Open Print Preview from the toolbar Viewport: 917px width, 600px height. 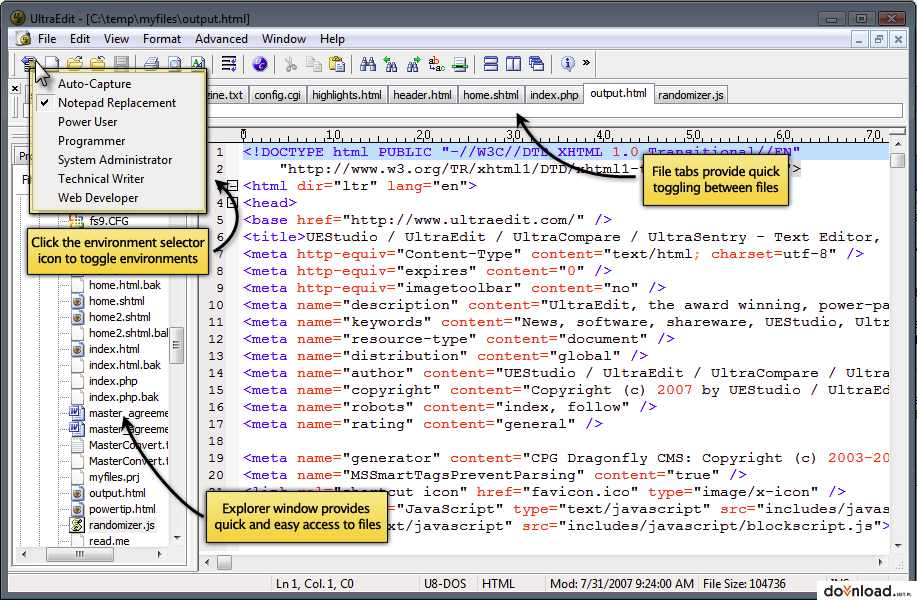click(175, 63)
